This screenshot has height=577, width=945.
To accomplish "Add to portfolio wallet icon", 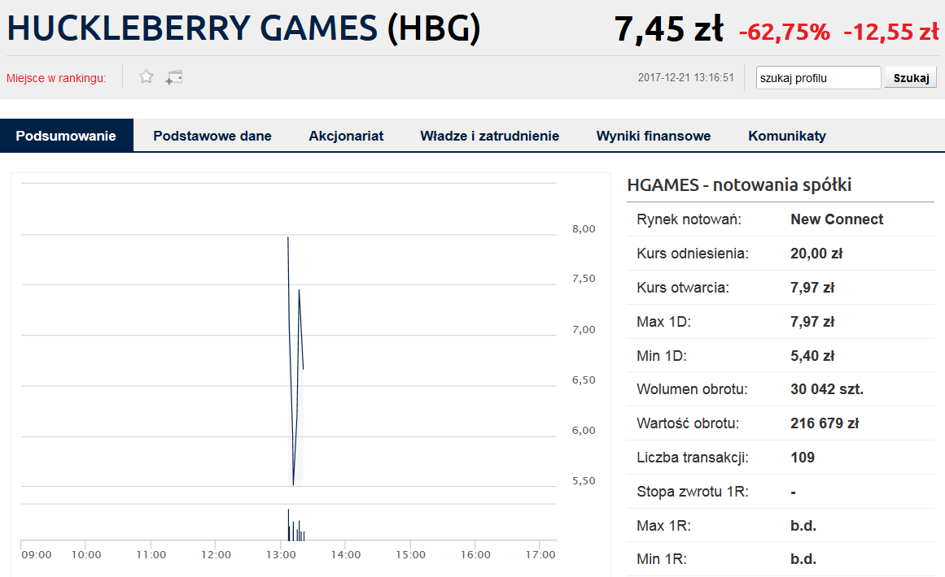I will tap(174, 77).
